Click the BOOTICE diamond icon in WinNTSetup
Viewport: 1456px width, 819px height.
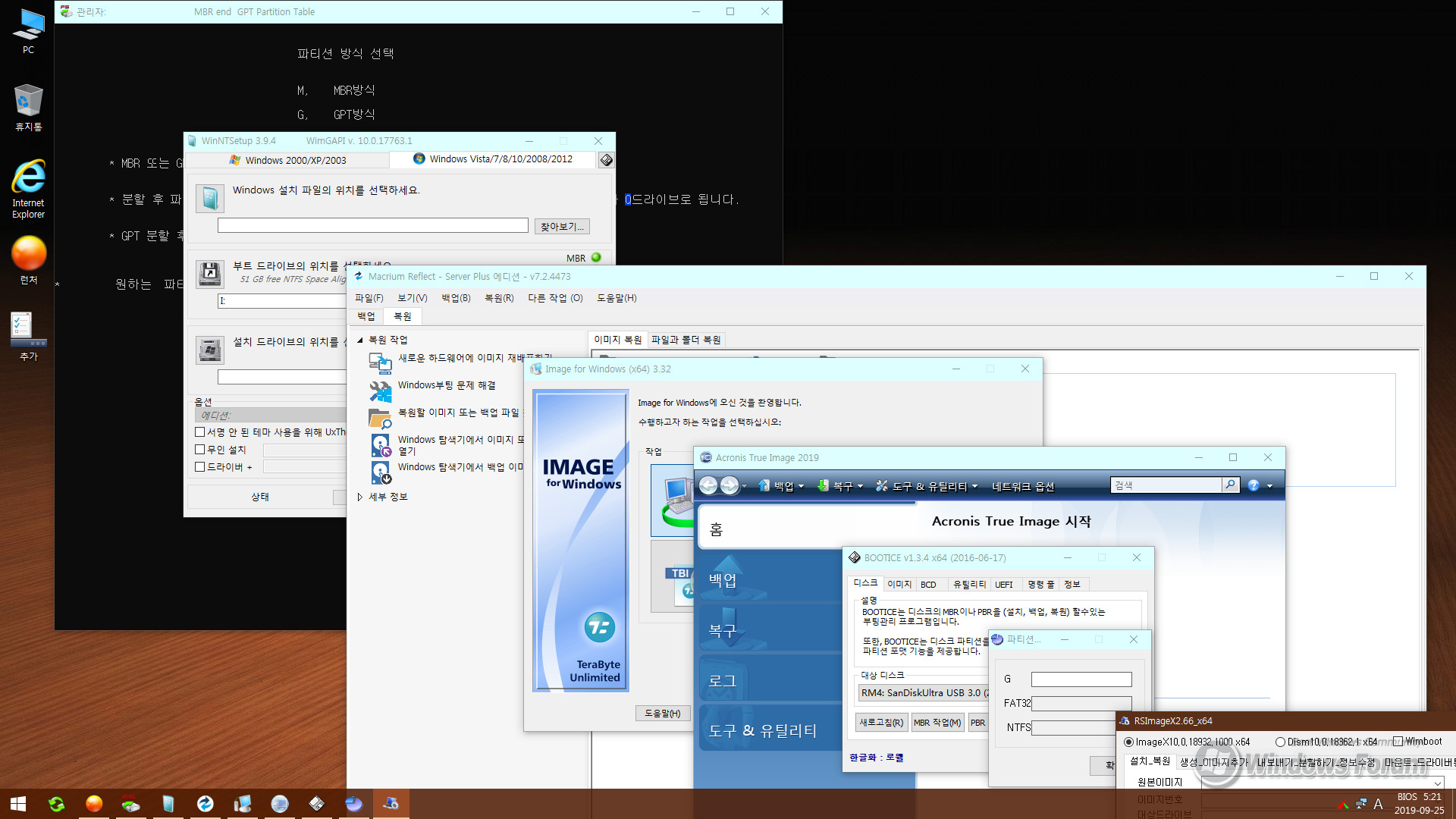point(606,160)
